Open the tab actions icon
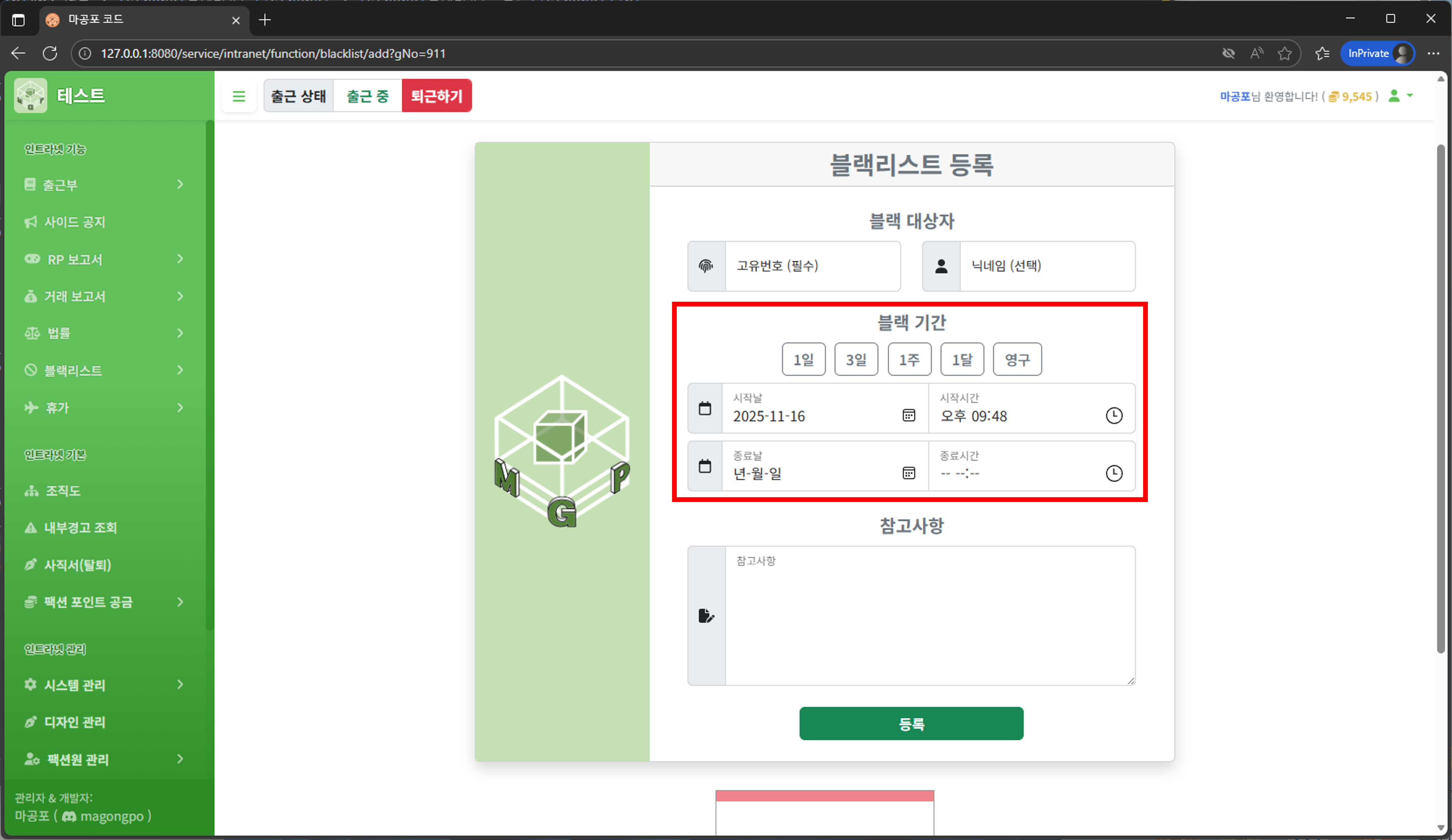 click(x=18, y=20)
